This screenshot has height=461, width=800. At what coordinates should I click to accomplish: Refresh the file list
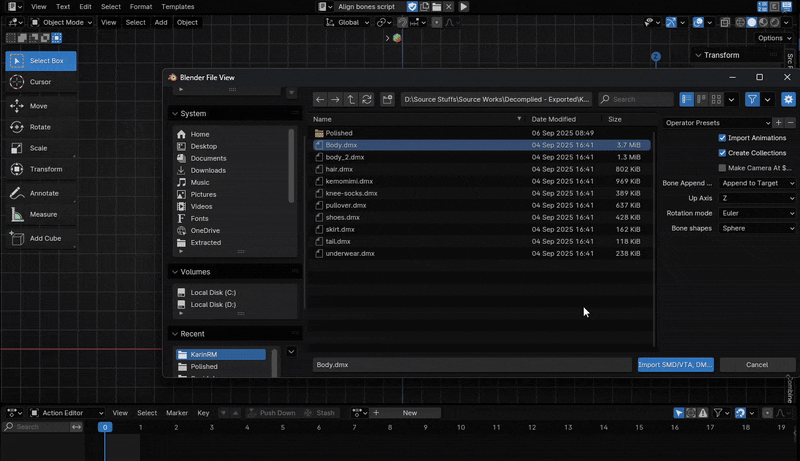tap(367, 99)
